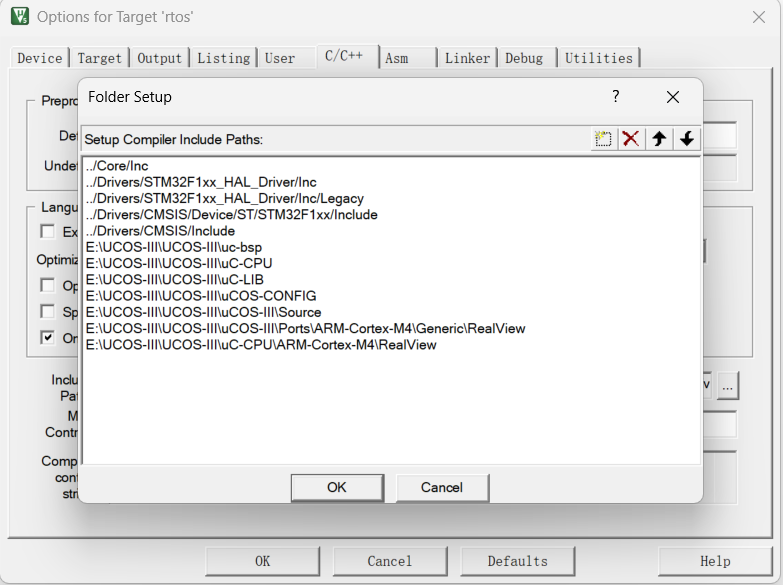This screenshot has width=783, height=585.
Task: Open Help in Options for Target window
Action: click(715, 561)
